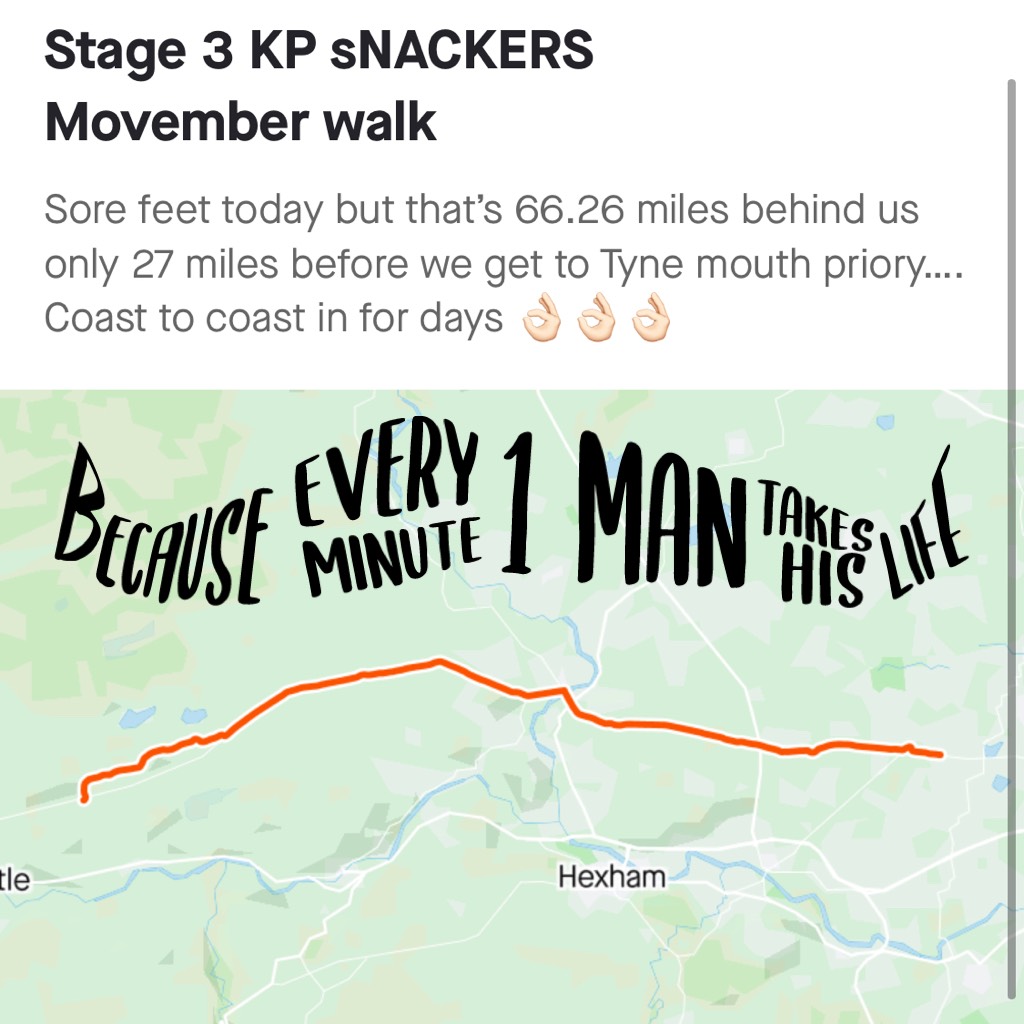Click the orange route's eastern end point
1024x1024 pixels.
click(x=940, y=755)
